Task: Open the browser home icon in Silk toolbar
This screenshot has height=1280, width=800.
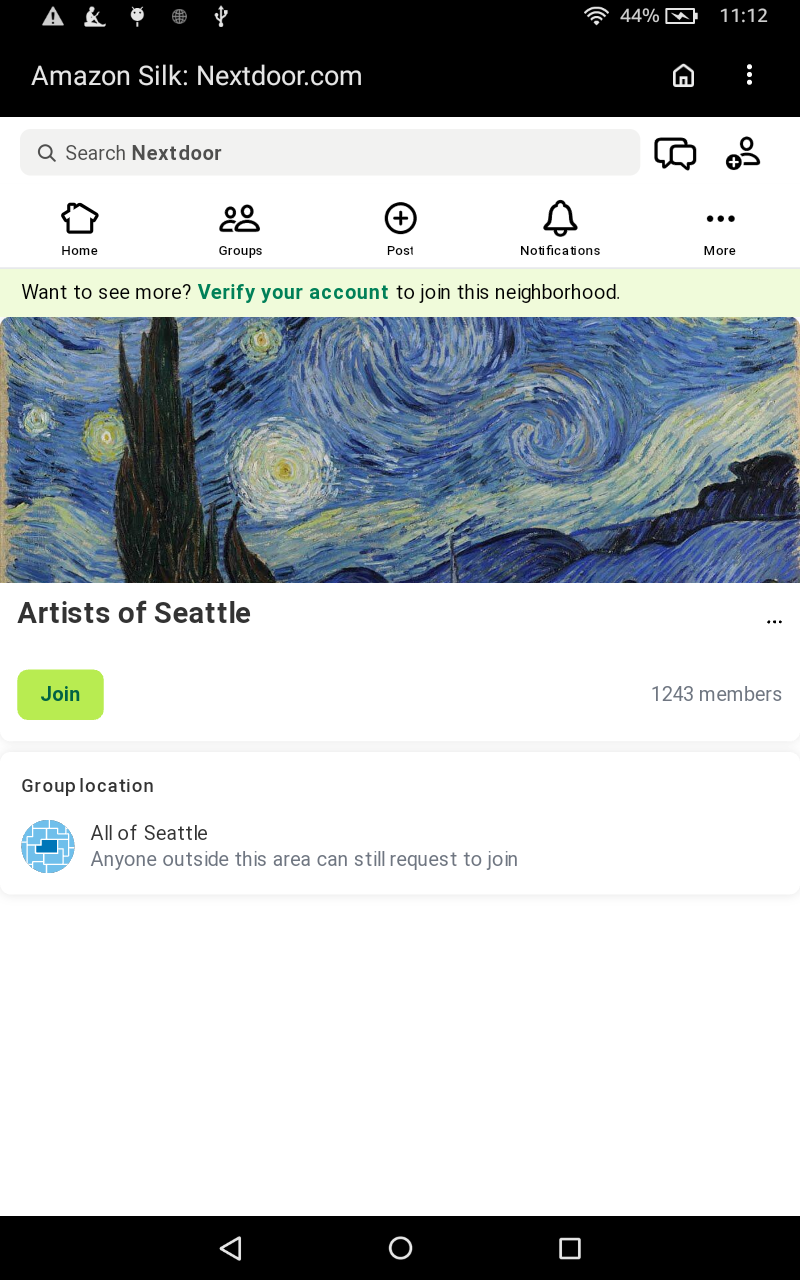Action: [683, 75]
